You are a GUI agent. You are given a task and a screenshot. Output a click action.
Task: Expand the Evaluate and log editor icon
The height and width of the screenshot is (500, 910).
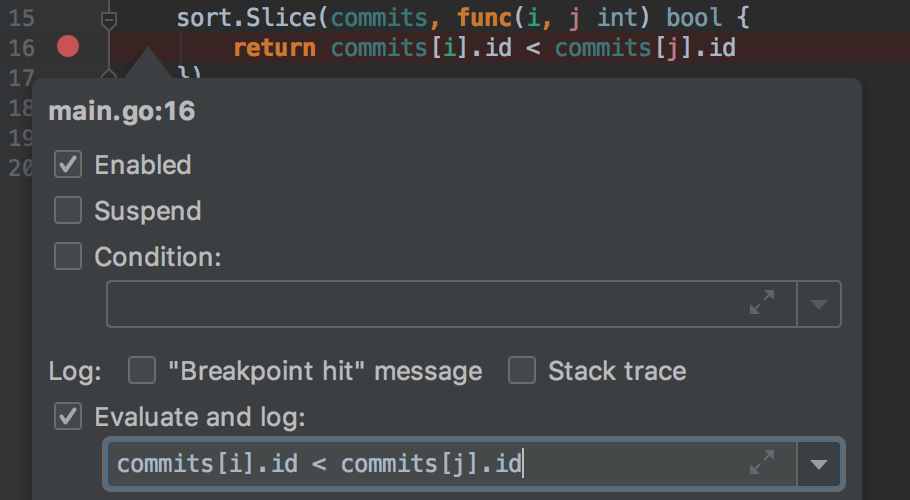pos(762,463)
